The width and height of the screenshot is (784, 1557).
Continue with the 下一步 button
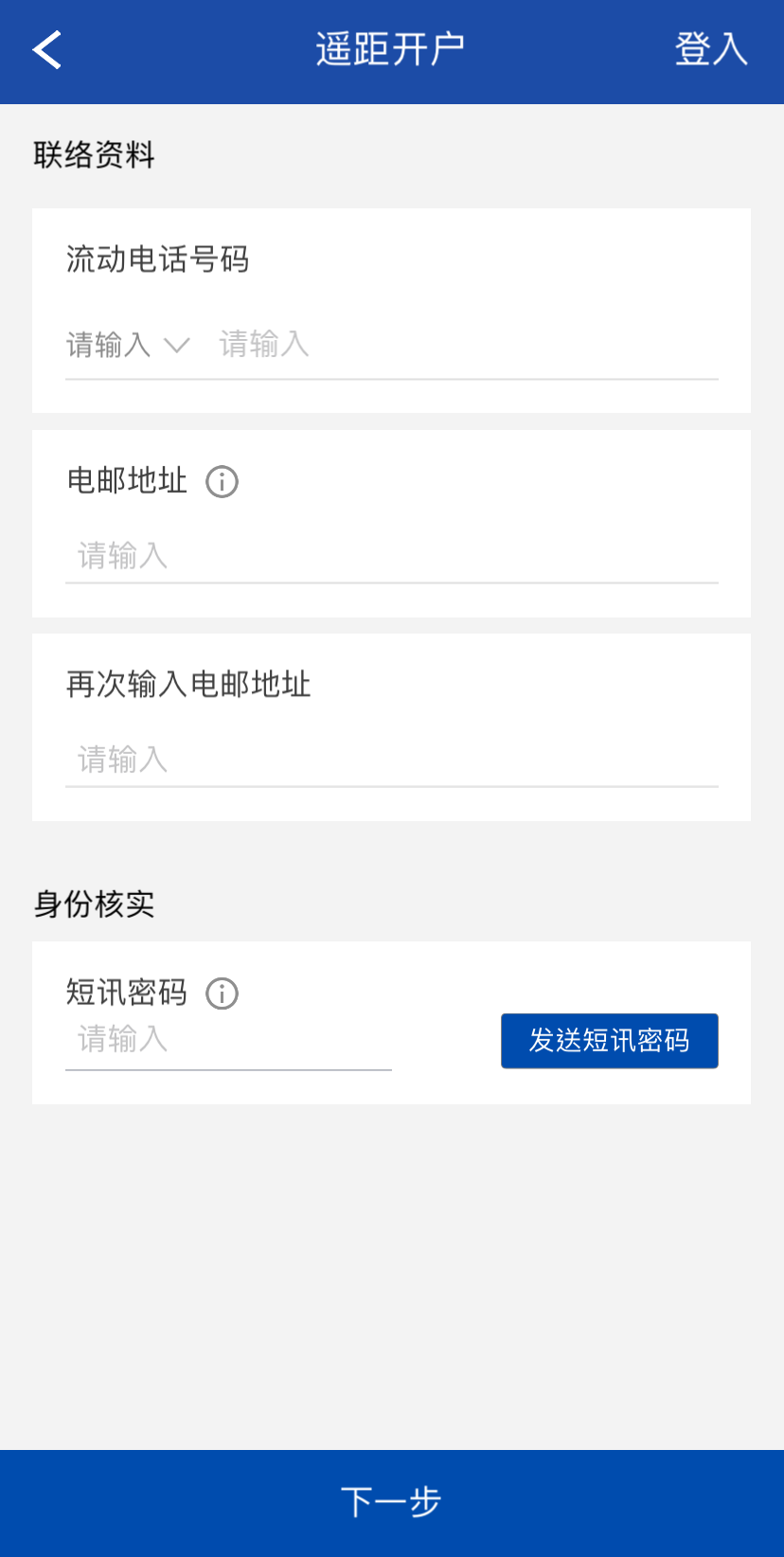[392, 1502]
